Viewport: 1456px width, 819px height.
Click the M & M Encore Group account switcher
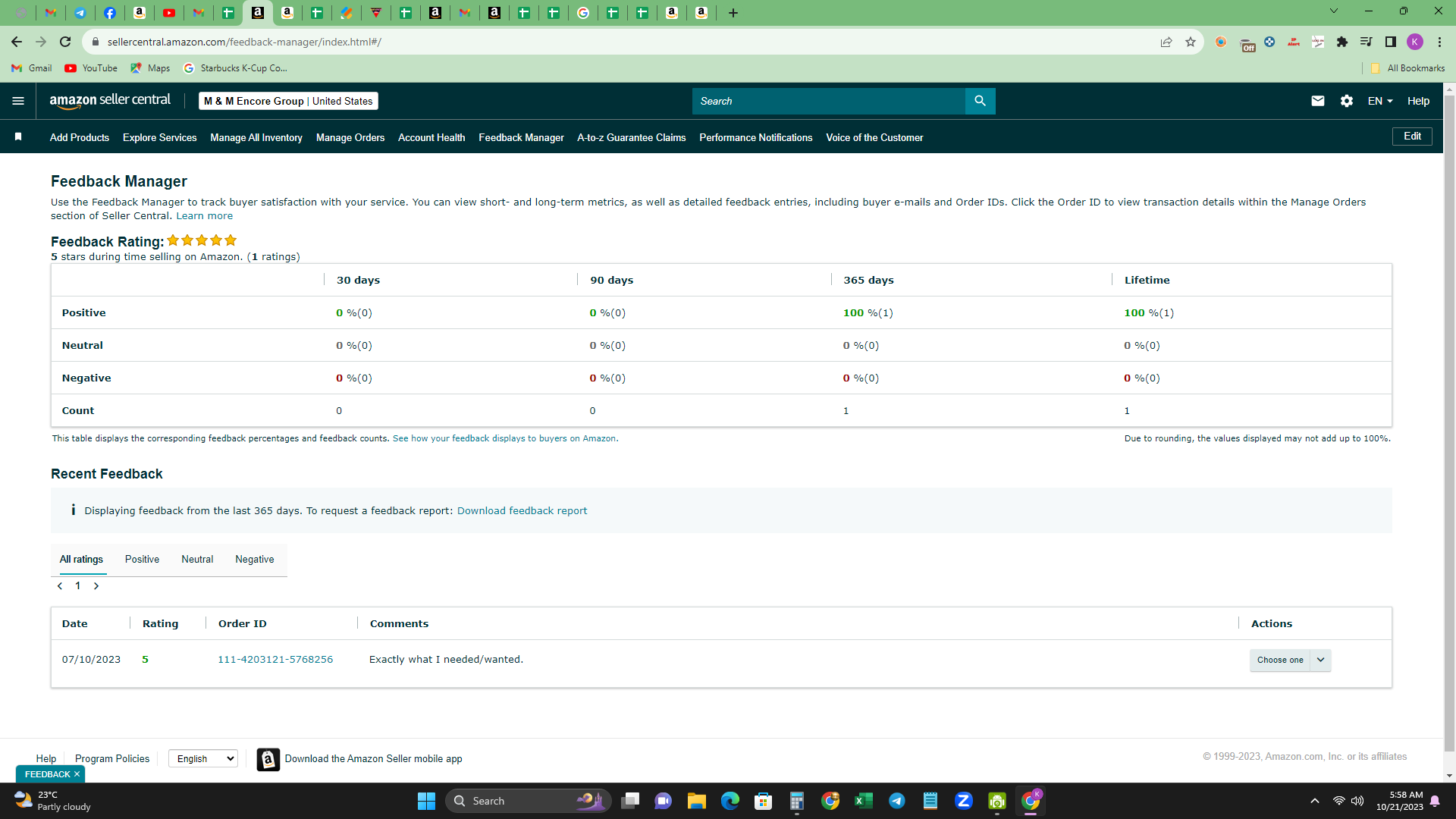288,101
